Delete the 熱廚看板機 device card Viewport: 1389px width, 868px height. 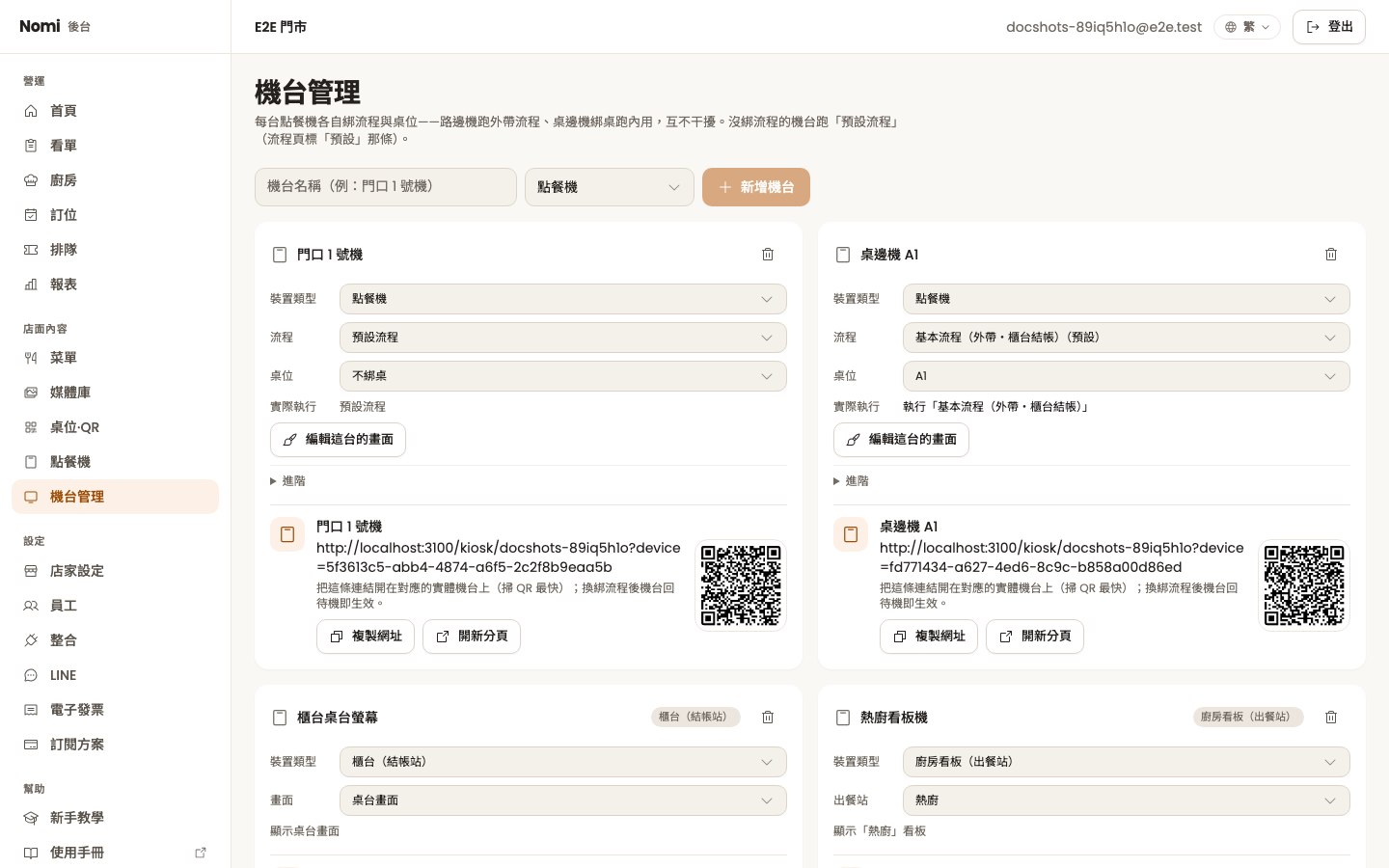[1331, 718]
